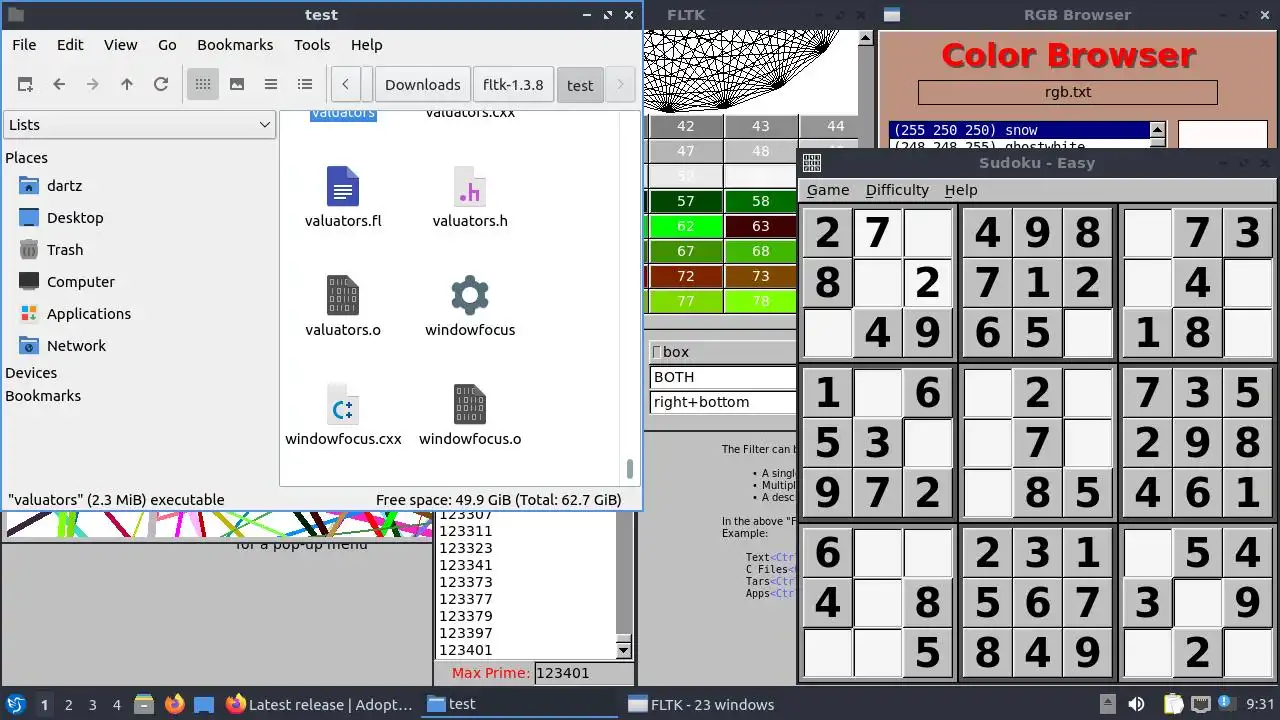Screen dimensions: 1280x720
Task: Show later path buttons with right chevron
Action: [620, 85]
